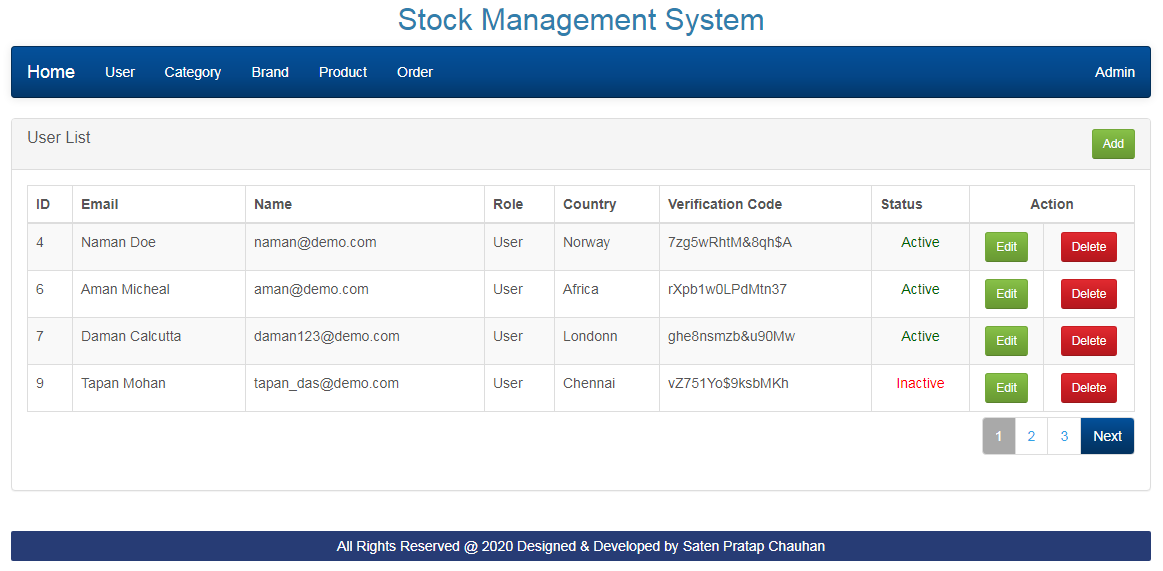This screenshot has height=571, width=1163.
Task: Click the Inactive status of Tapan Mohan
Action: coord(920,383)
